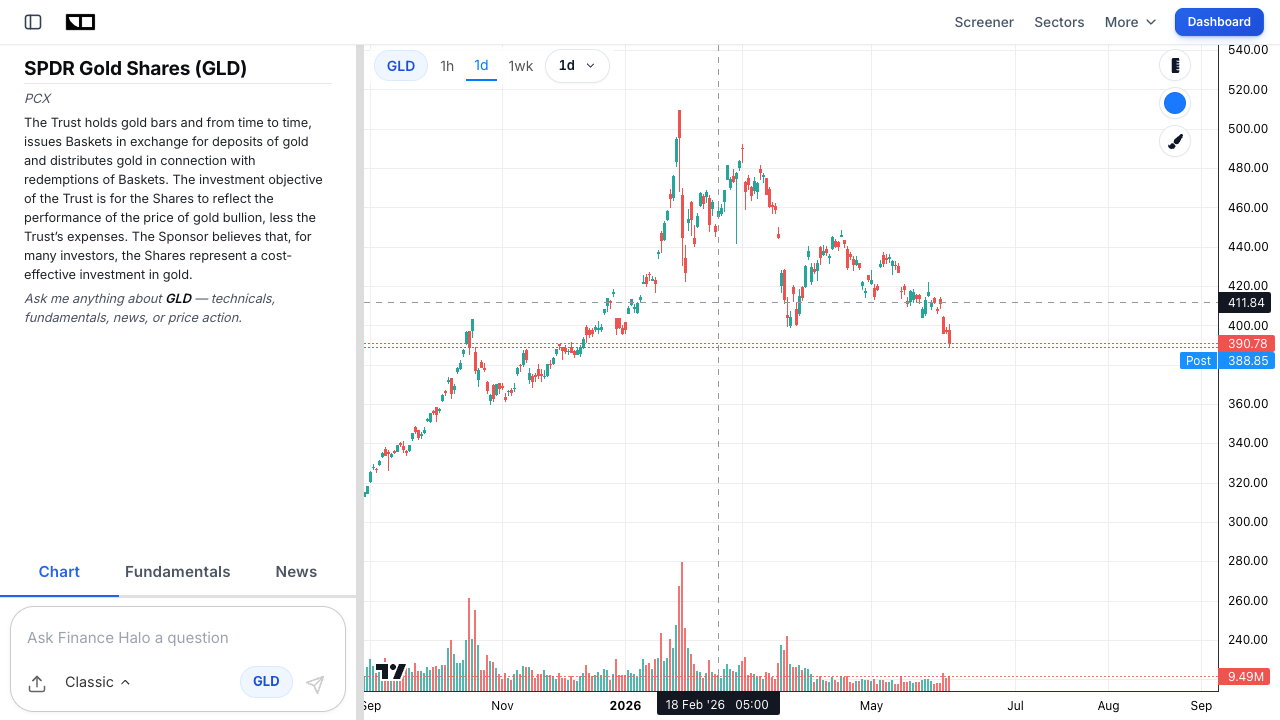The image size is (1280, 720).
Task: Click the PCX exchange label
Action: 38,99
